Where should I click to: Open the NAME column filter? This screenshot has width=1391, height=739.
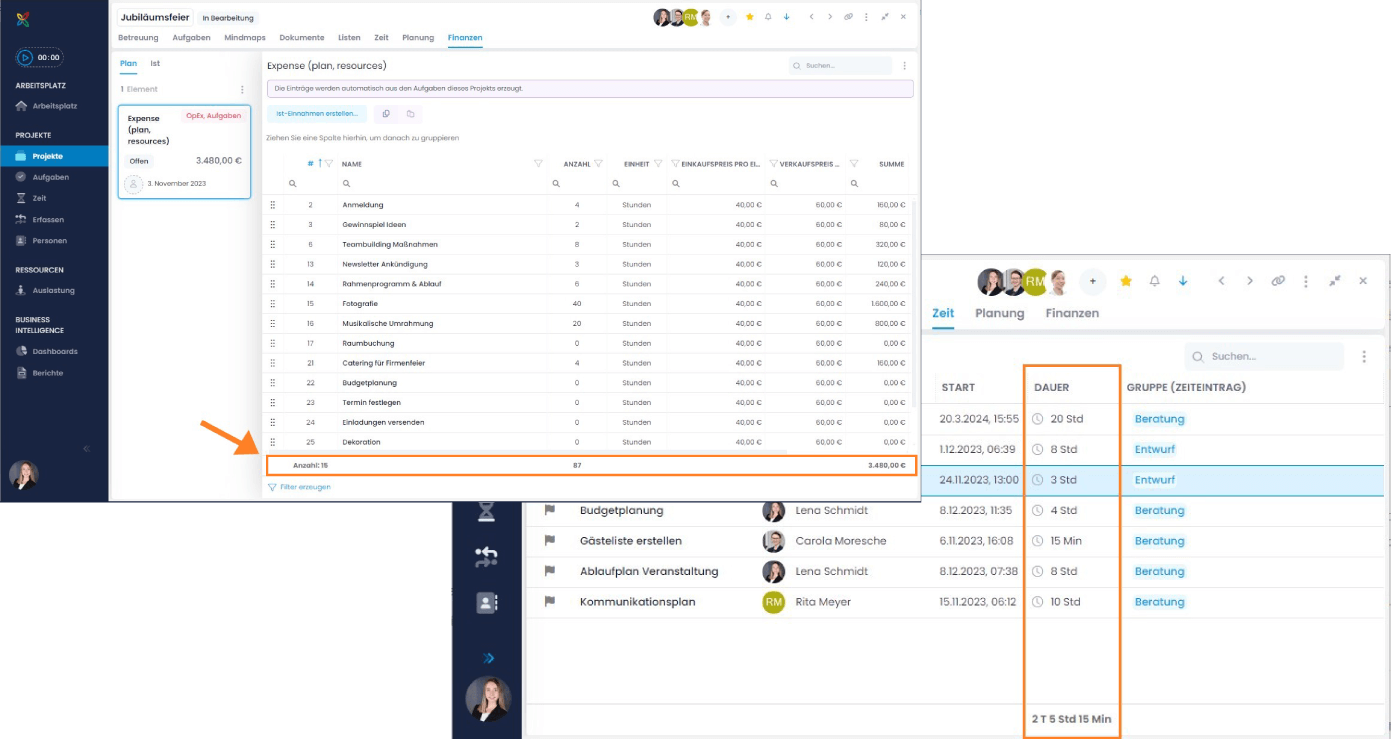pos(538,164)
